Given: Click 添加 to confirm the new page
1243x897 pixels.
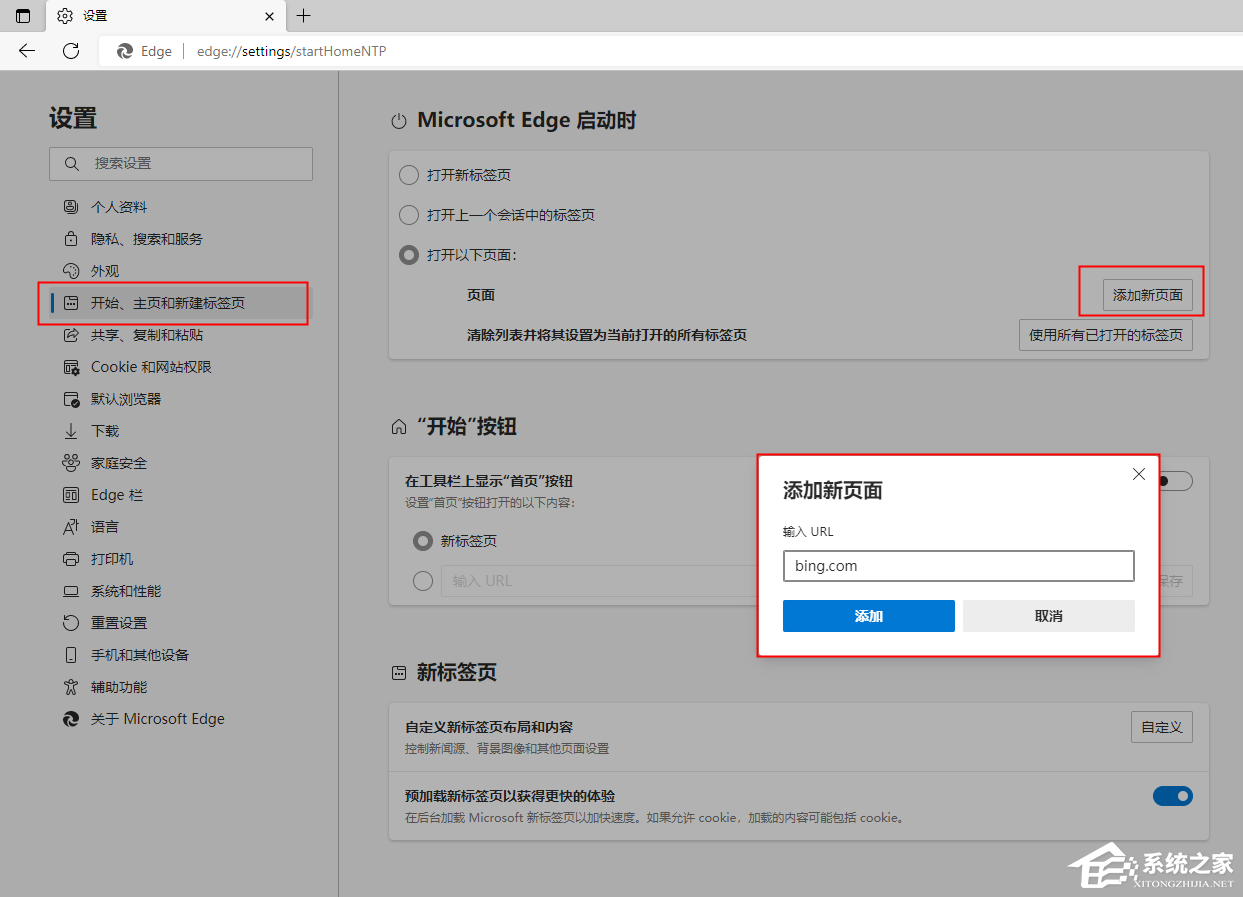Looking at the screenshot, I should (x=868, y=616).
